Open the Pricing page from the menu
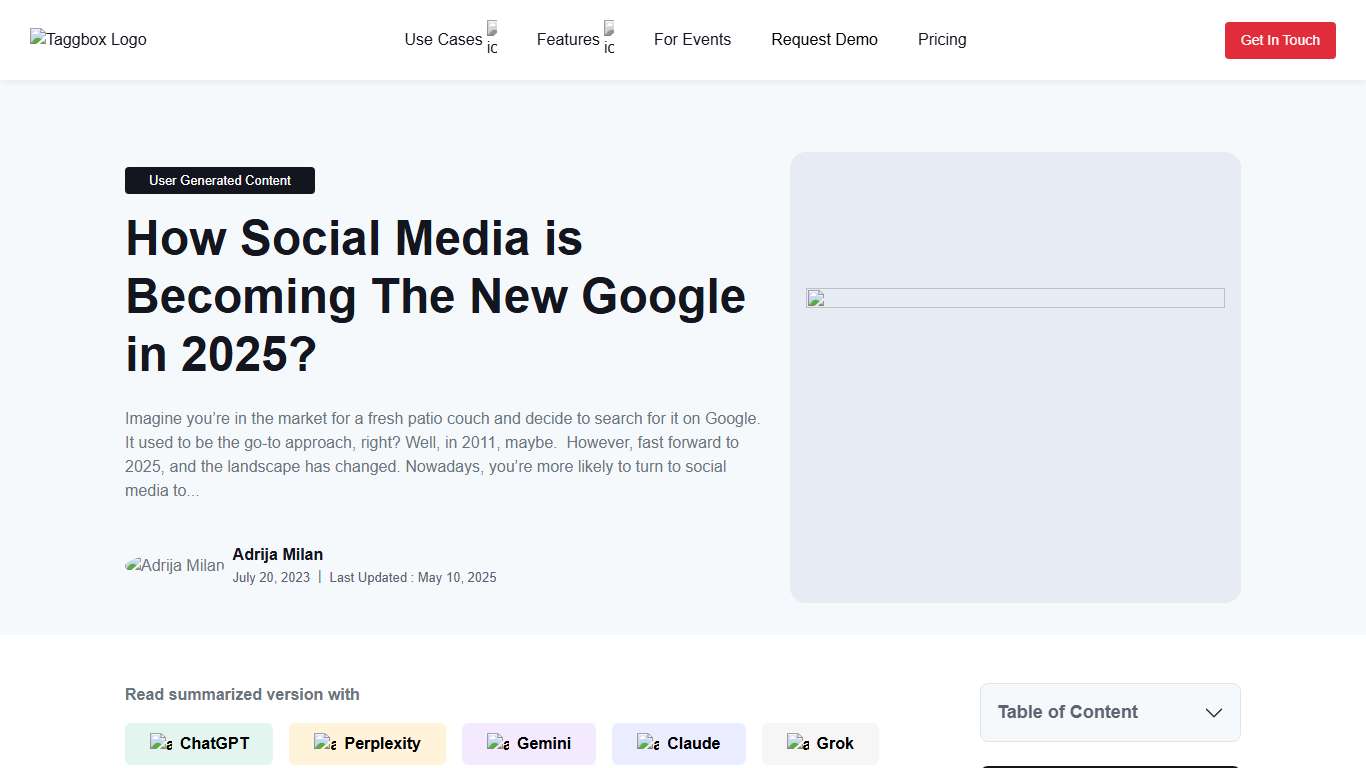This screenshot has height=768, width=1366. coord(941,39)
